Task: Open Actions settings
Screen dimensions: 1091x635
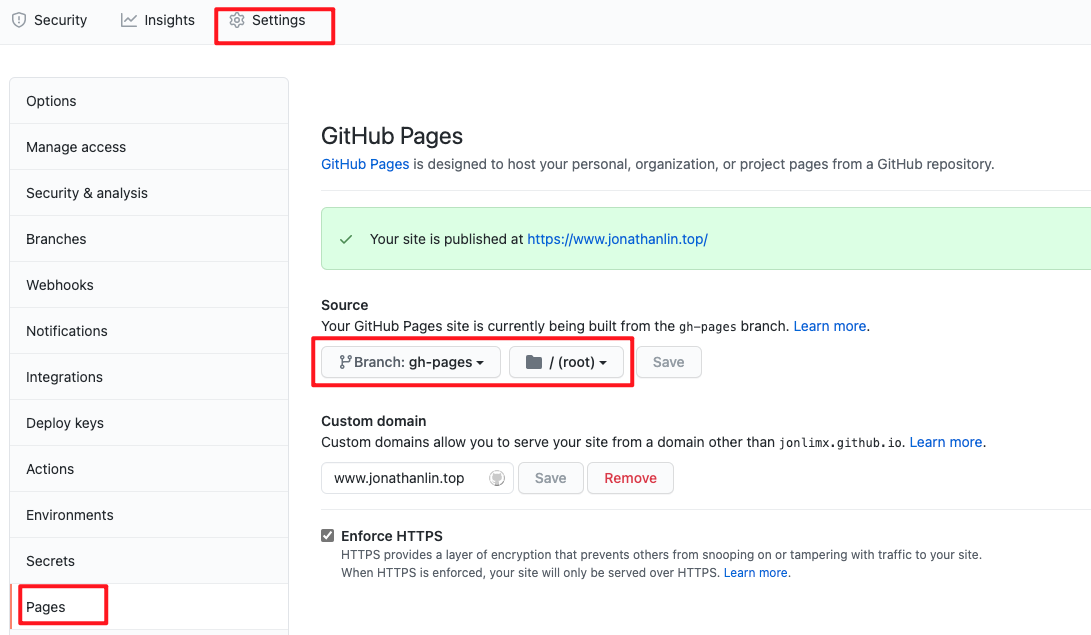Action: pos(149,469)
